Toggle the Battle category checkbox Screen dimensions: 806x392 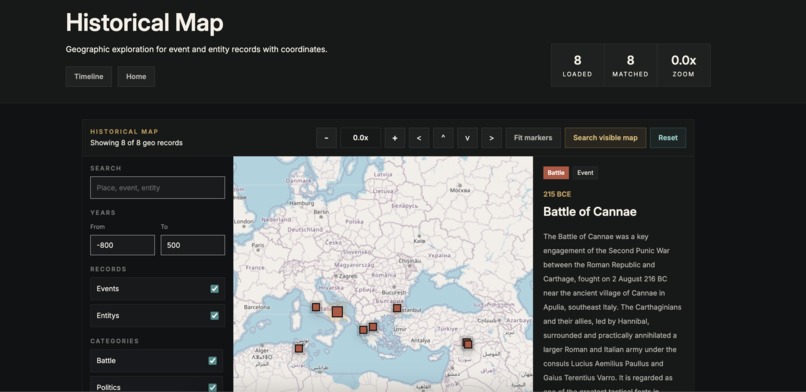(212, 361)
